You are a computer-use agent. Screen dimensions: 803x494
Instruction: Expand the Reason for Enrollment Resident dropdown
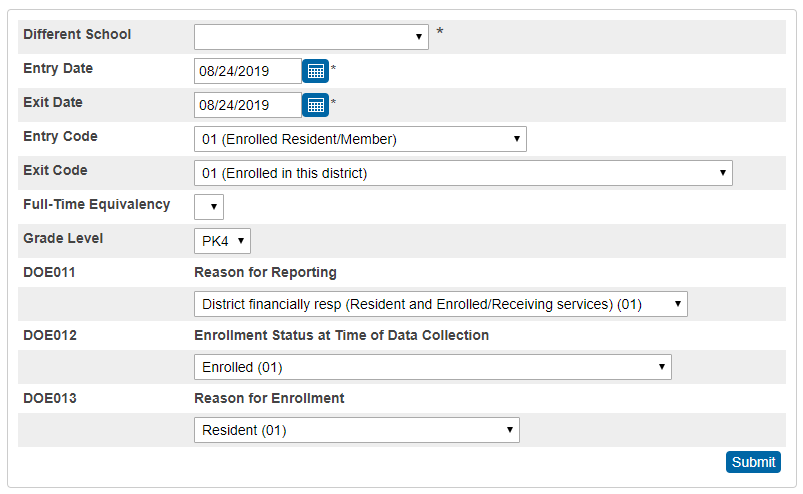[x=356, y=430]
